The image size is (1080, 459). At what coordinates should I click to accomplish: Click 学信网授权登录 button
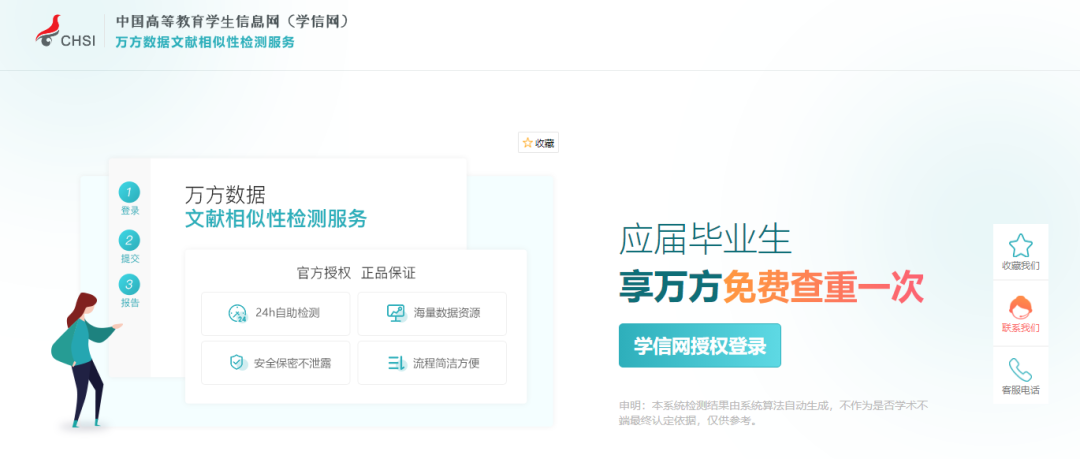(700, 345)
